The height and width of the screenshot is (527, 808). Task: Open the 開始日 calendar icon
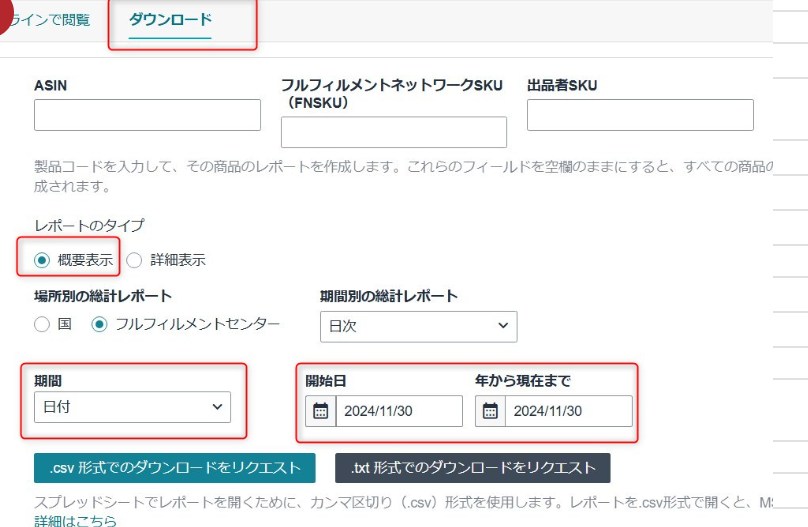[321, 411]
